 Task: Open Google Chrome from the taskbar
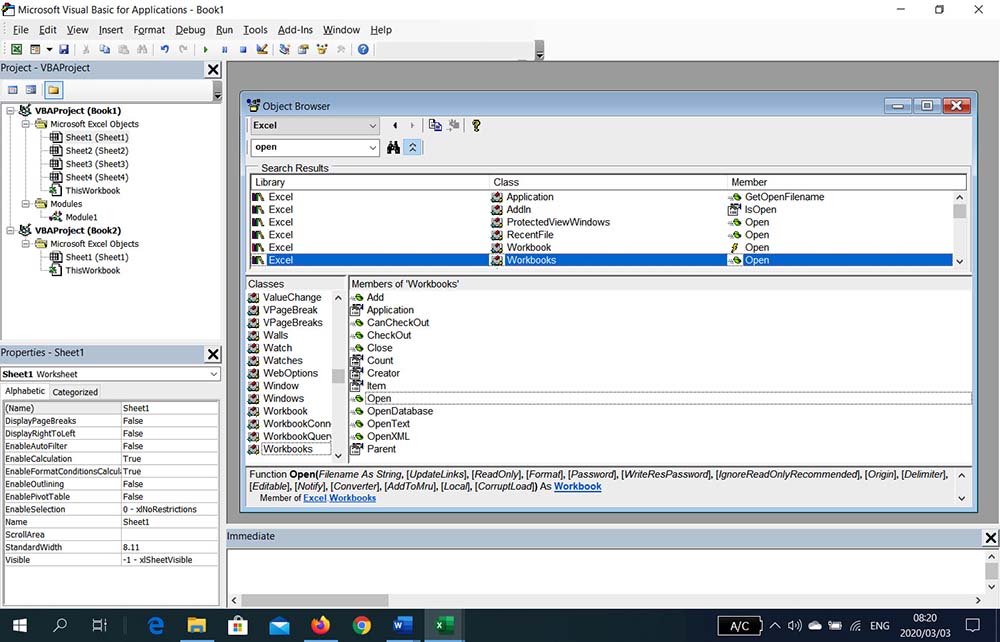coord(361,625)
